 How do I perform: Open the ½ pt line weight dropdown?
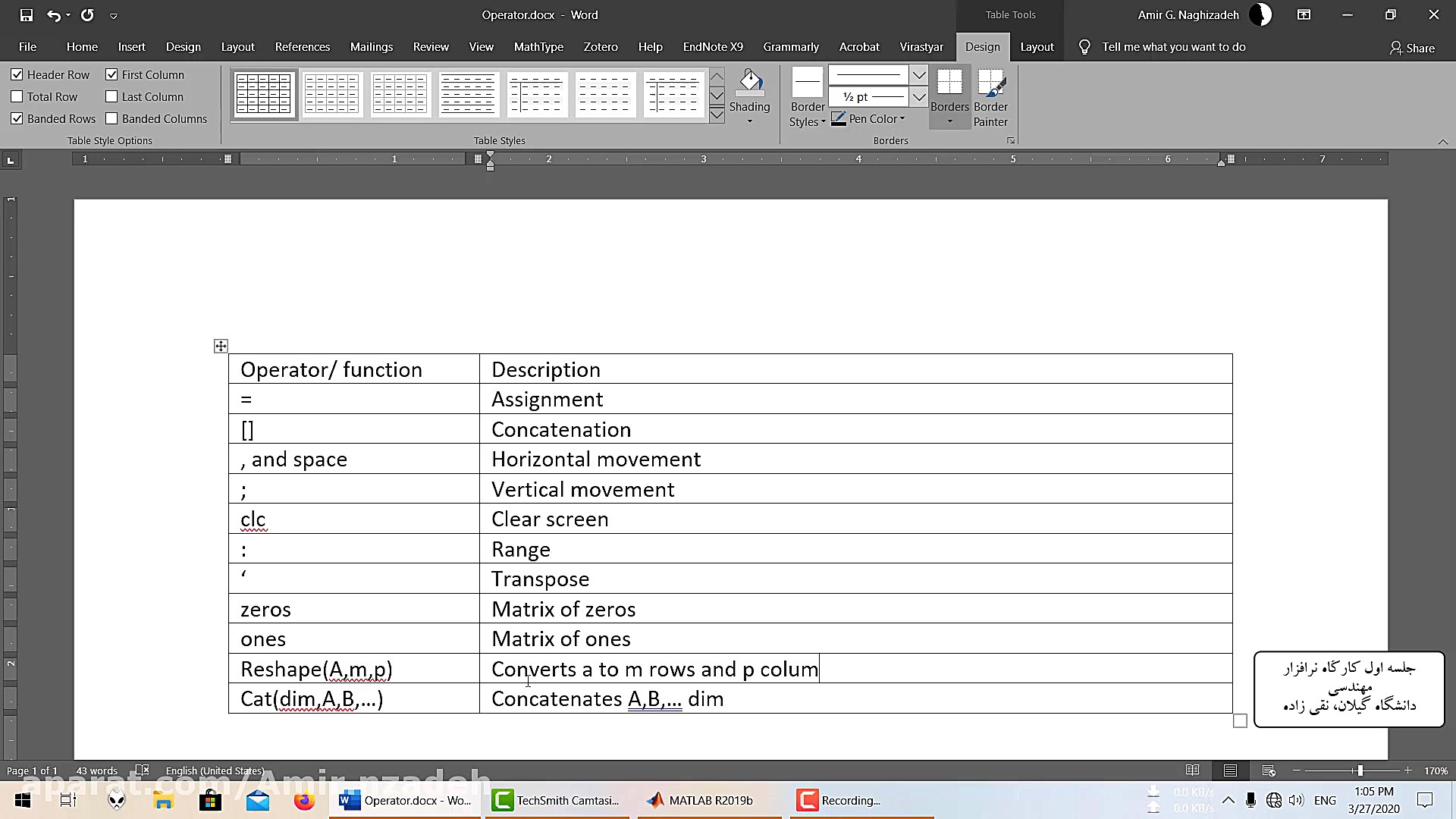[918, 97]
